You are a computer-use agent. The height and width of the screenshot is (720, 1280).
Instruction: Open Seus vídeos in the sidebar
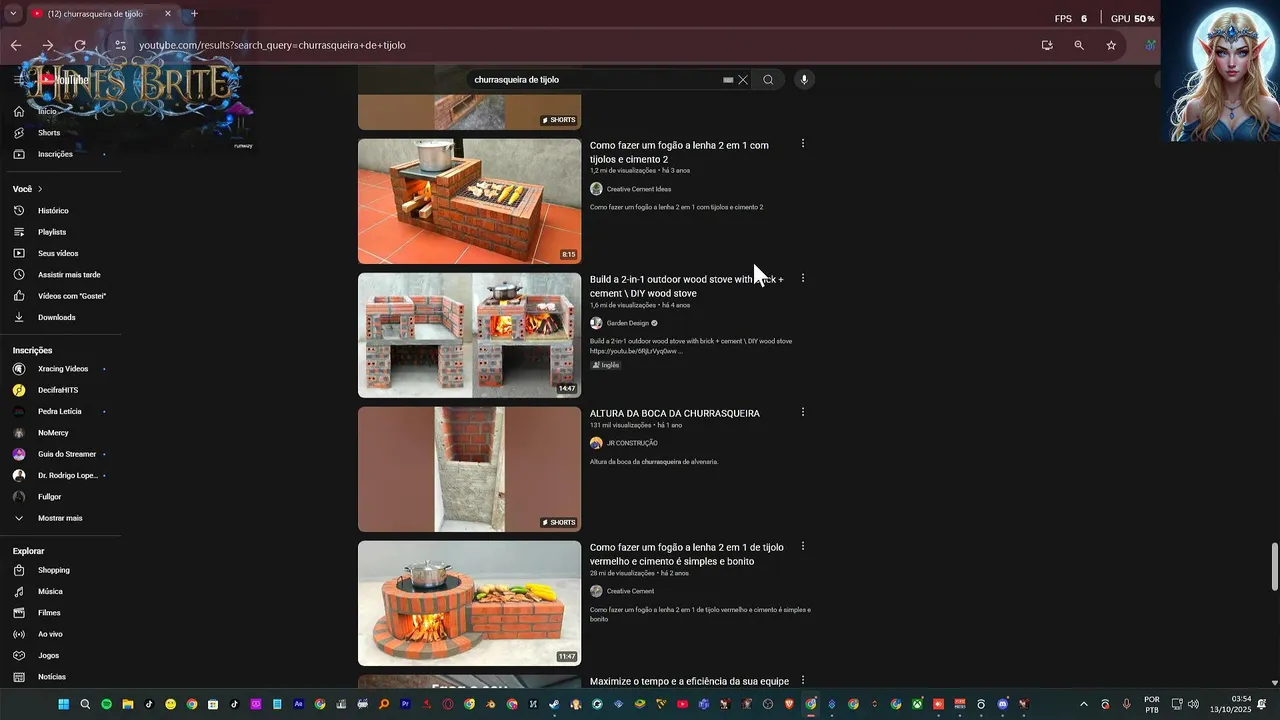[58, 253]
